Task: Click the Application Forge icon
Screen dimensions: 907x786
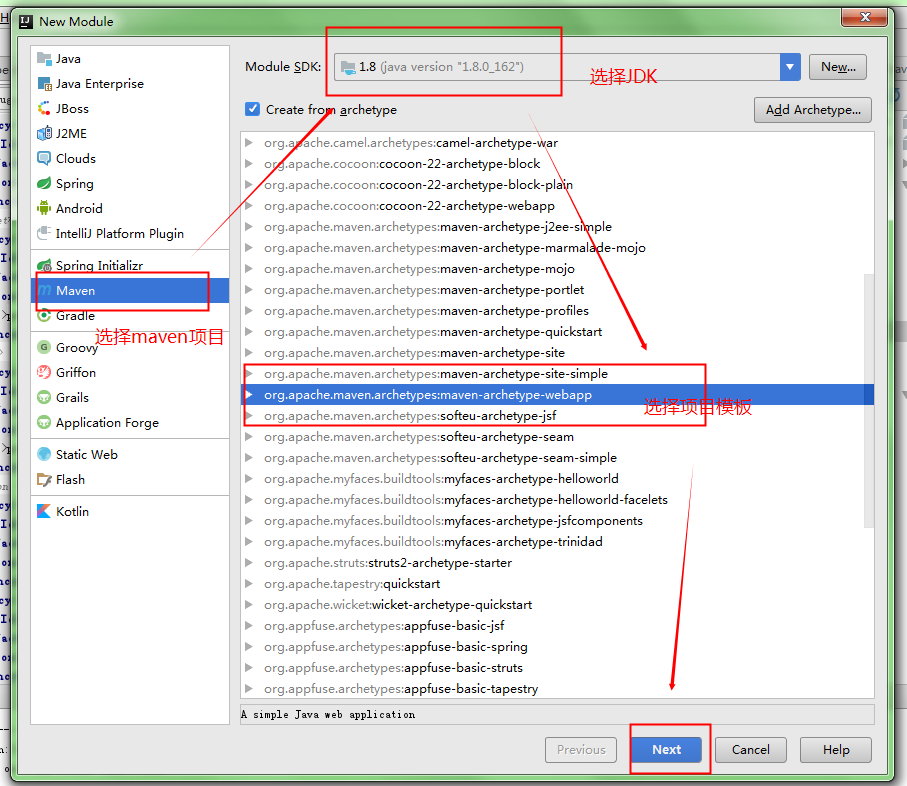Action: (x=44, y=422)
